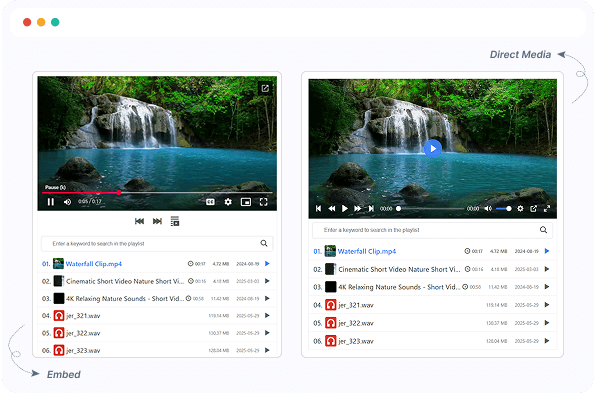
Task: Select Waterfall Clip.mp4 in the Direct Media playlist
Action: click(x=367, y=251)
